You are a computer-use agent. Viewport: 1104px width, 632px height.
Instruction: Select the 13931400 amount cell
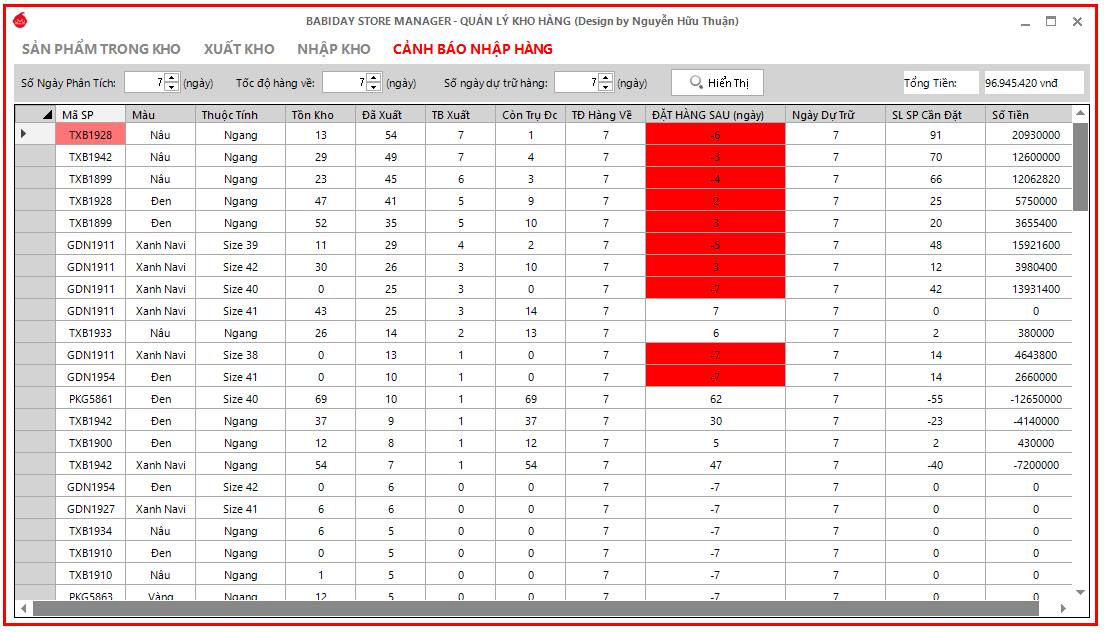tap(1028, 289)
